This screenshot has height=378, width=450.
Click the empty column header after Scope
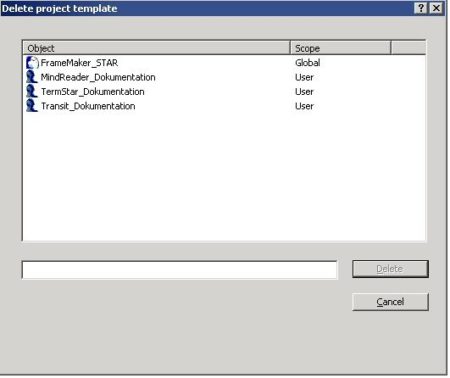(408, 48)
